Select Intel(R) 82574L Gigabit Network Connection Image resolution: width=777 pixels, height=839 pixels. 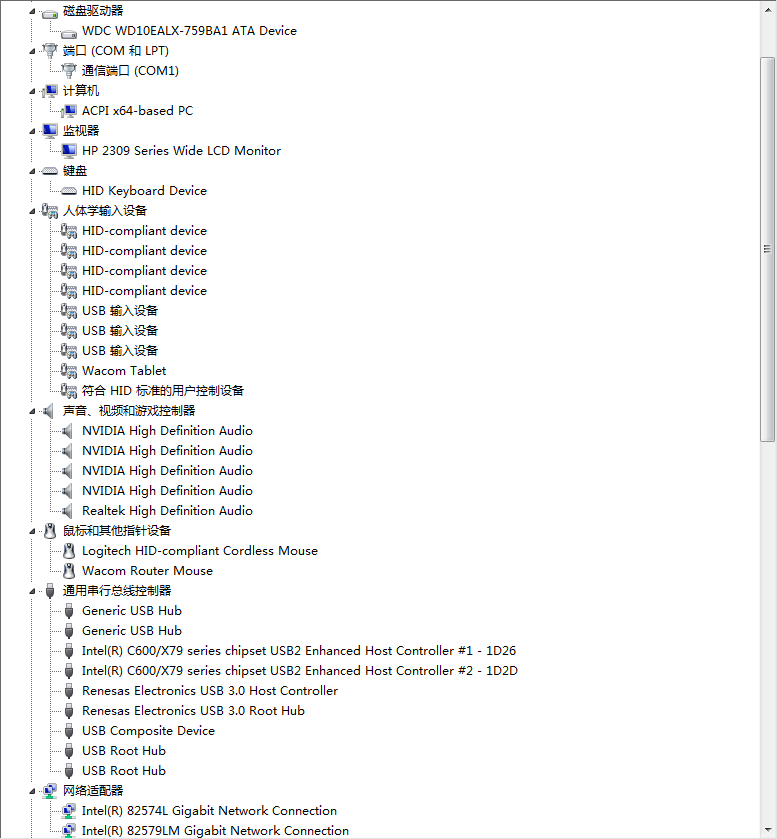pos(209,811)
